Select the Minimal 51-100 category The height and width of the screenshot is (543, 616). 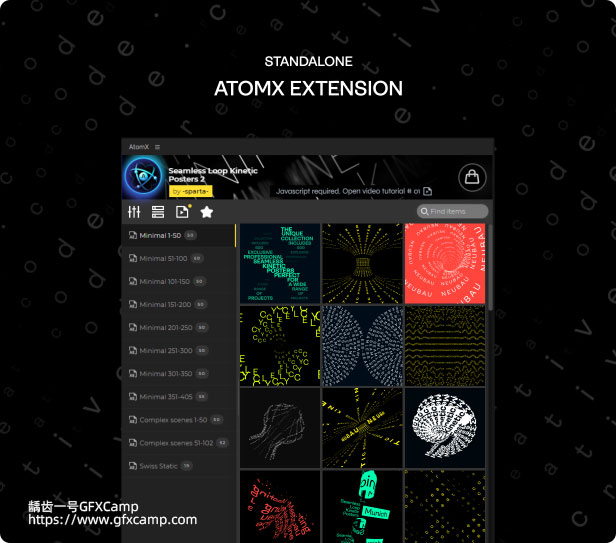point(179,259)
